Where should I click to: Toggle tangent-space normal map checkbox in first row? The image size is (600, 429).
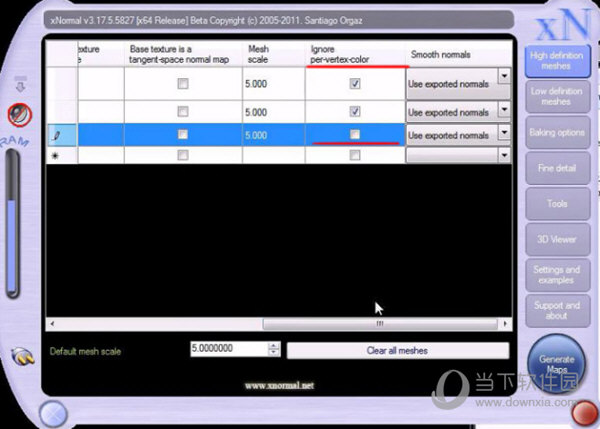[x=183, y=83]
